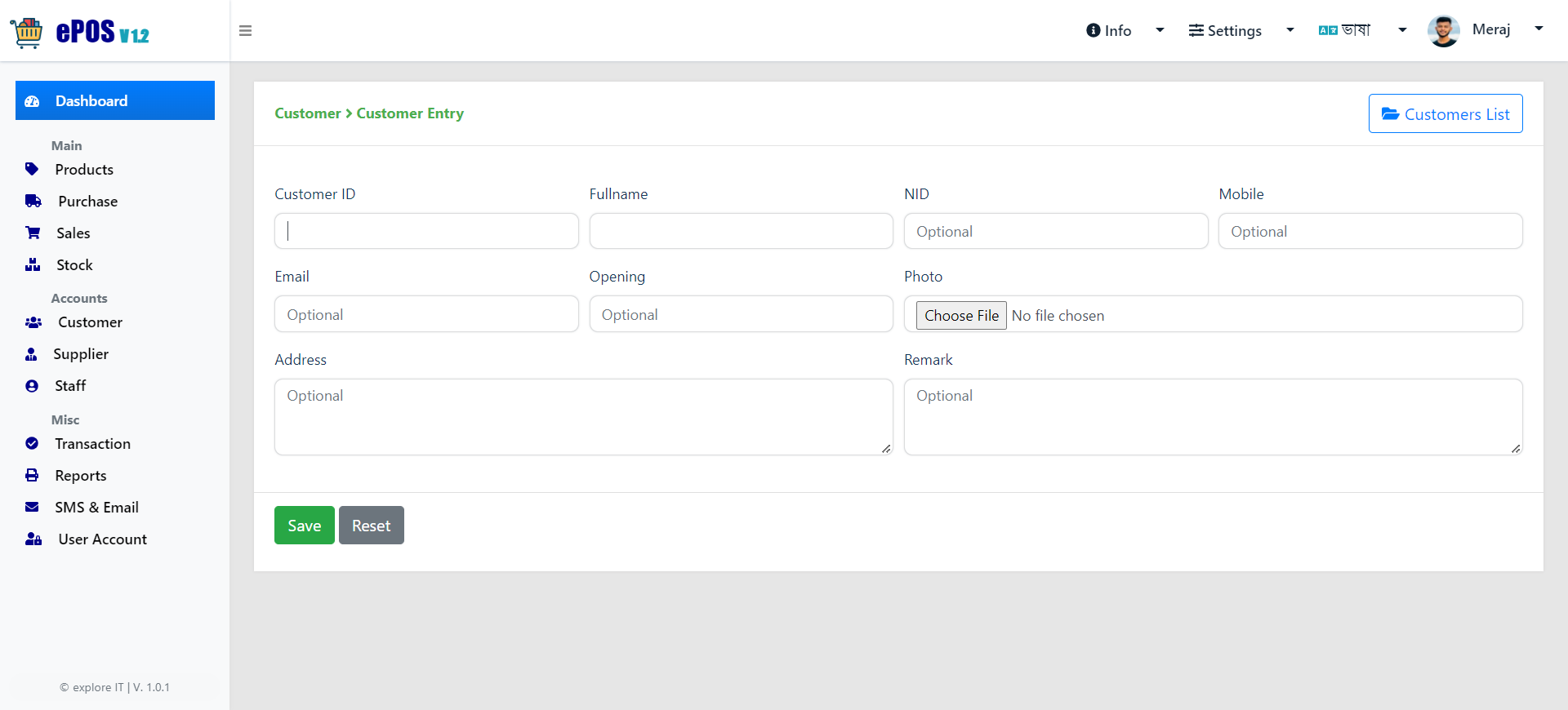Click the ePOS basket logo
Screen dimensions: 1568x710
(x=27, y=33)
